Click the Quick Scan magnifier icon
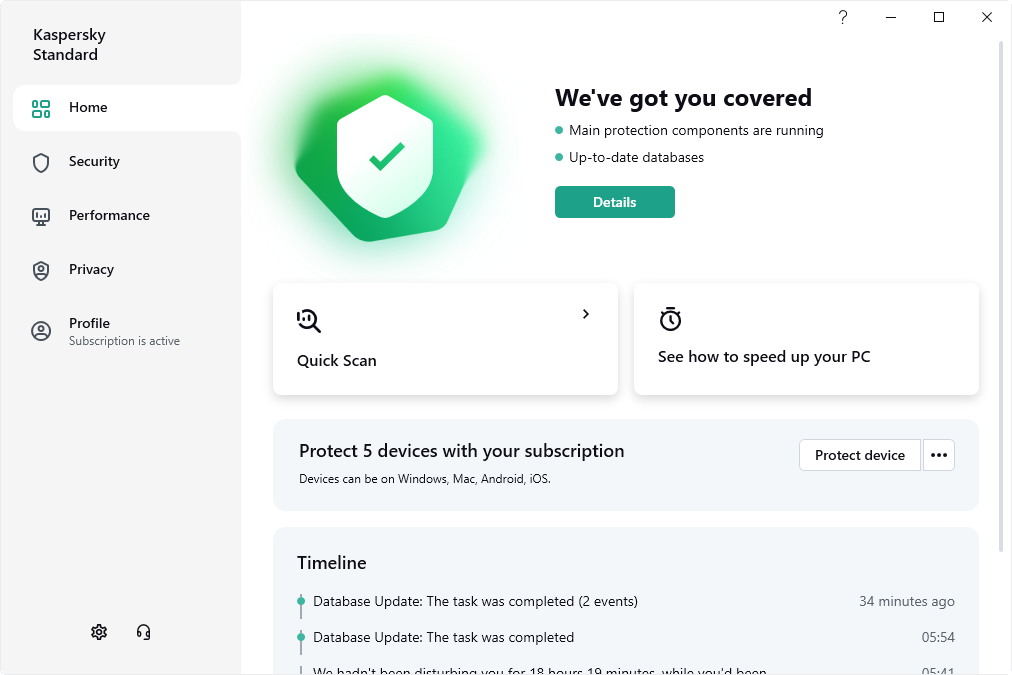The image size is (1012, 675). (309, 320)
